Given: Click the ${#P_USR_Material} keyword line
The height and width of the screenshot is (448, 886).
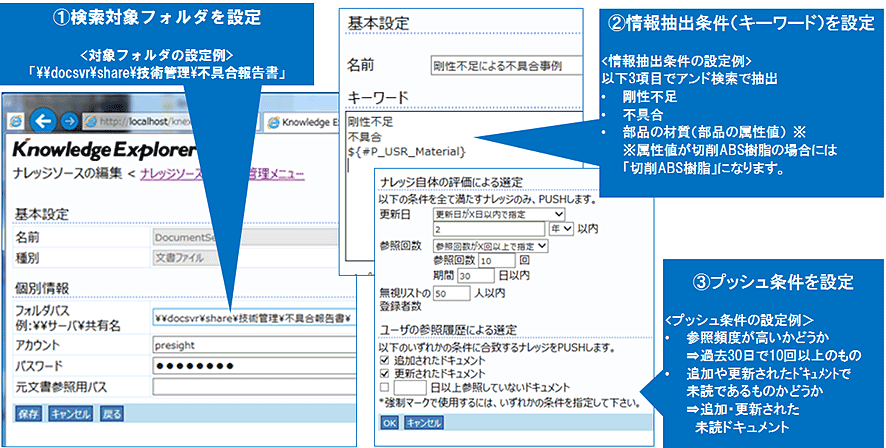Looking at the screenshot, I should coord(406,151).
